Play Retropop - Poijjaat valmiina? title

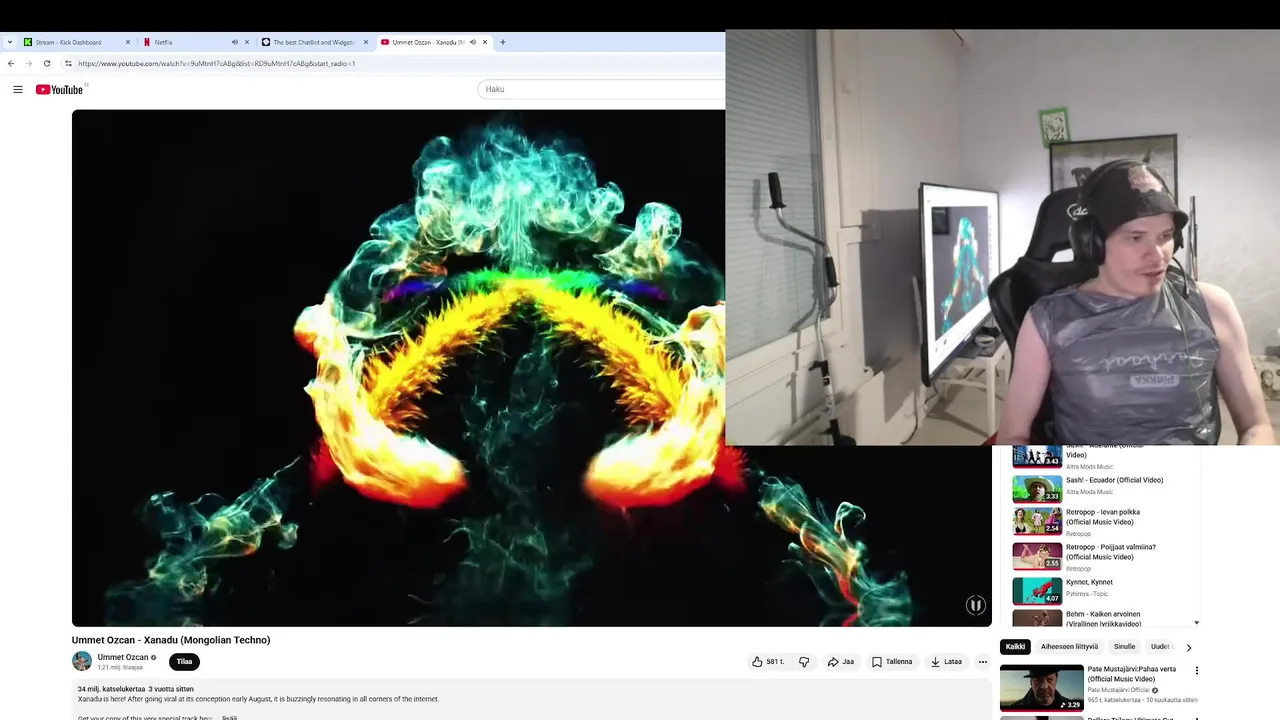[1110, 552]
